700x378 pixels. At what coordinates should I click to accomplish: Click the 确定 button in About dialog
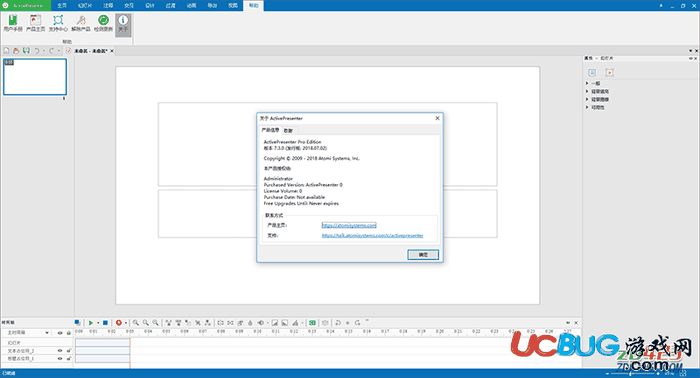tap(423, 254)
